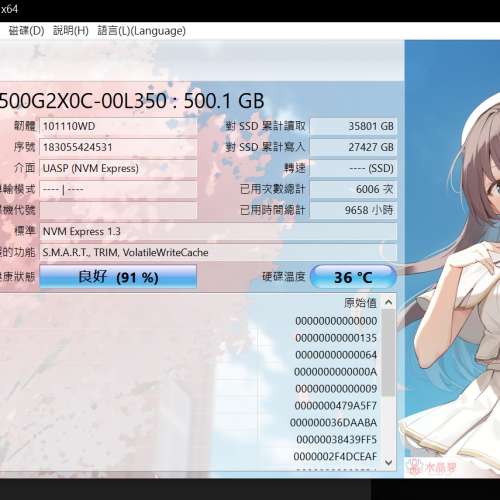Click the 良好 (91 %) health status button

coord(118,277)
